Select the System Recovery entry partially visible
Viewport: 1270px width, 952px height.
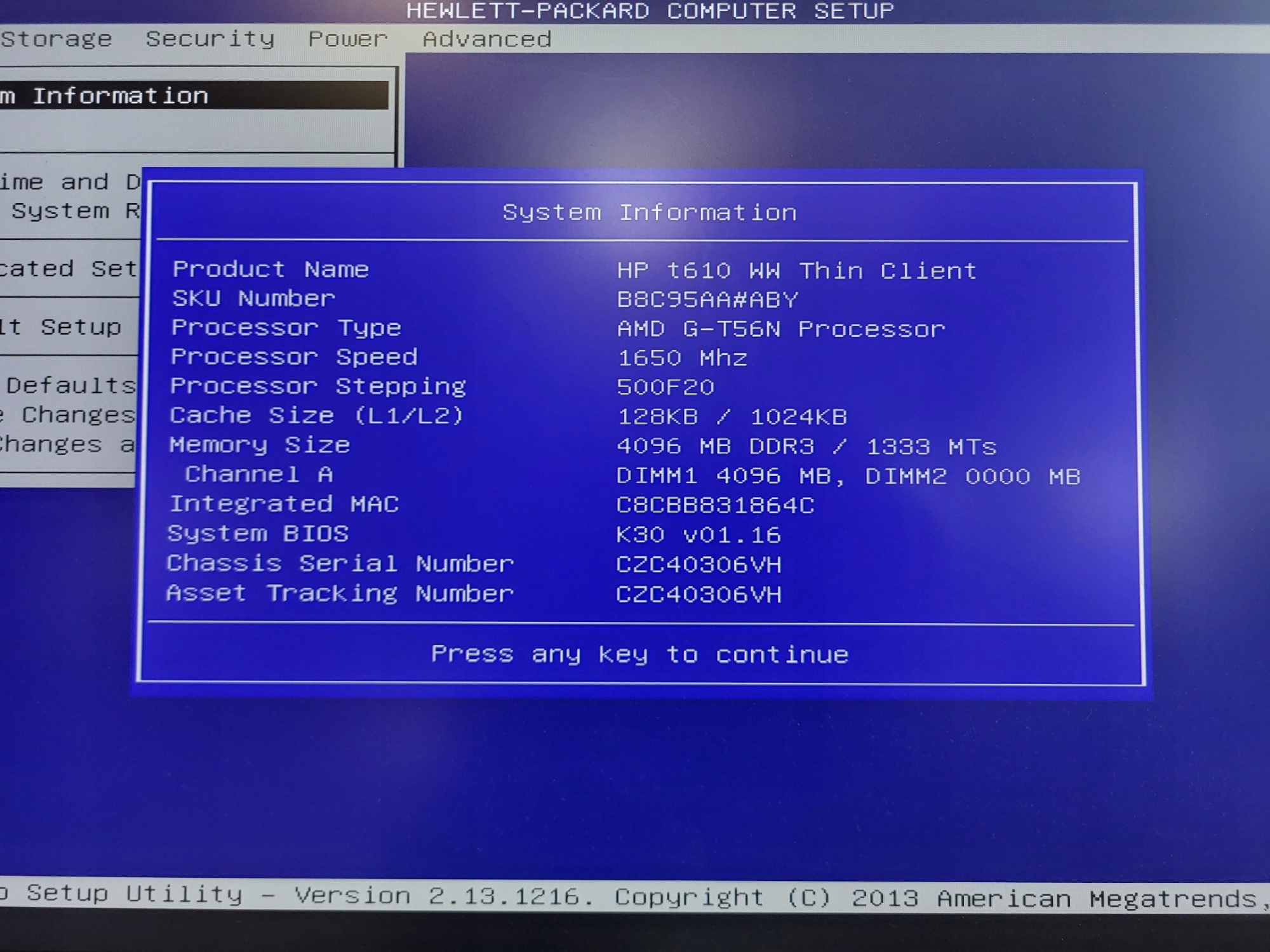tap(75, 211)
